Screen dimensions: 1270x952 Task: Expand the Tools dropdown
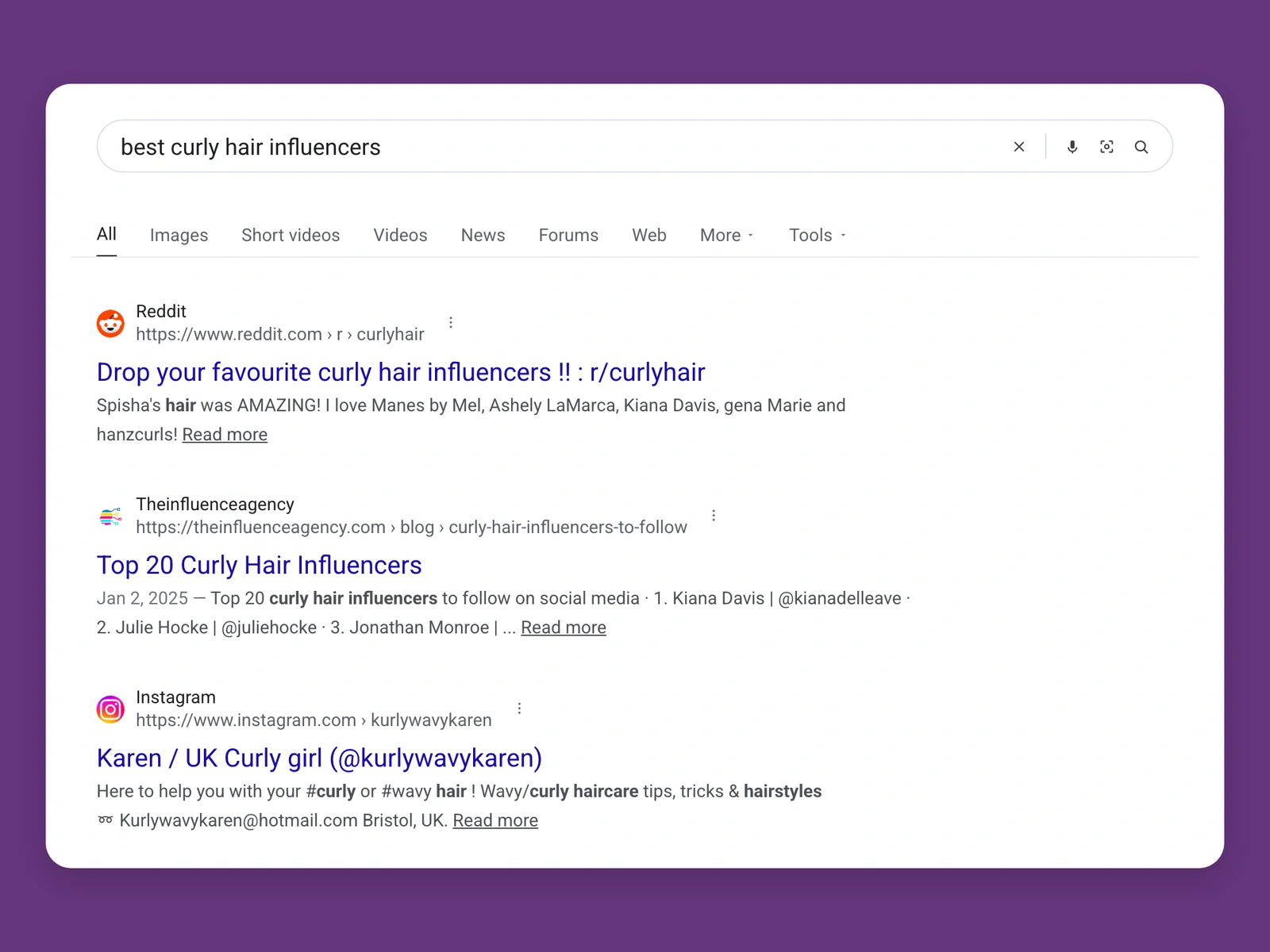coord(818,236)
